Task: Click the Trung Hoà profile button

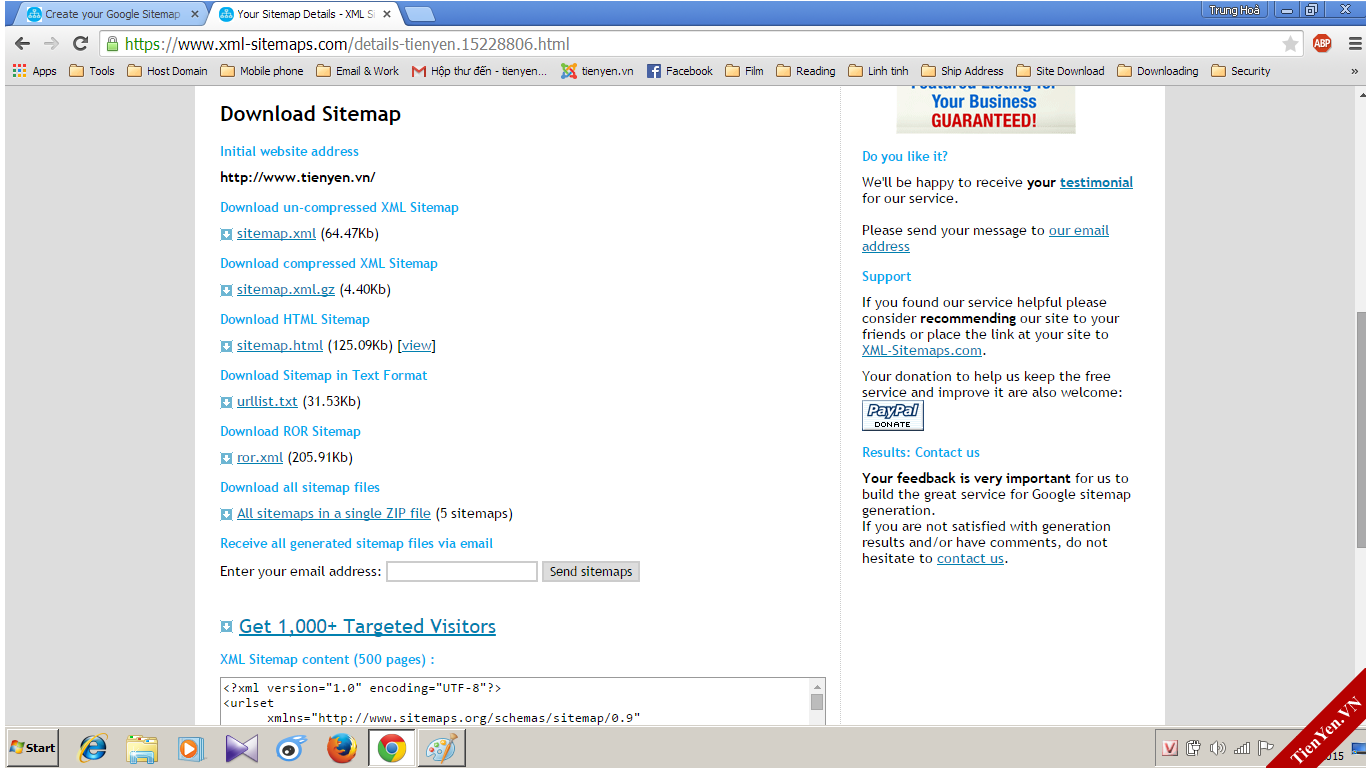Action: [1236, 10]
